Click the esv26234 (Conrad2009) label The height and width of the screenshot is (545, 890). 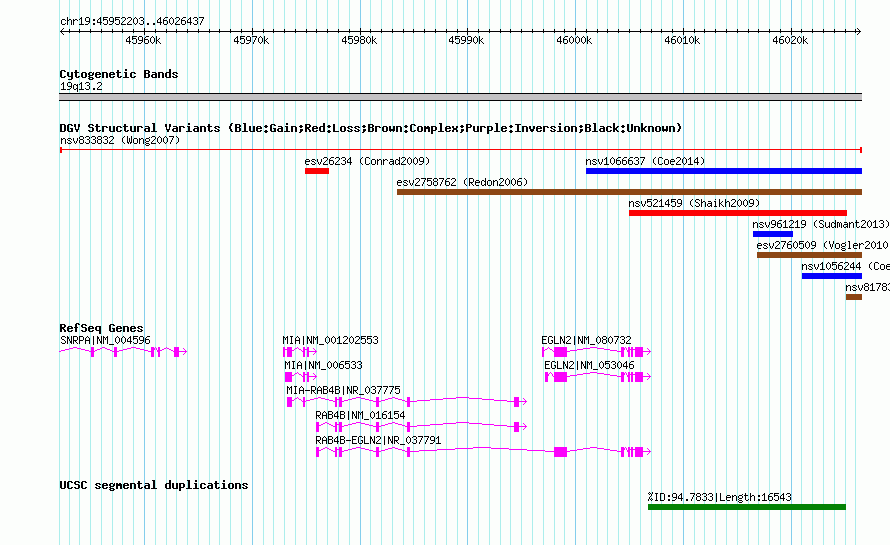[x=367, y=161]
